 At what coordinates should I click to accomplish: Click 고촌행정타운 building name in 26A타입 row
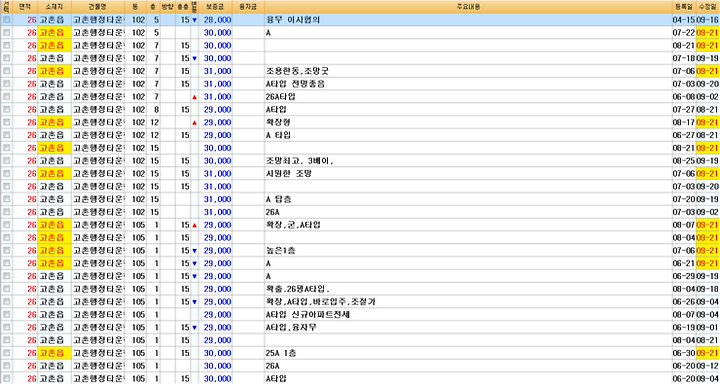click(99, 97)
